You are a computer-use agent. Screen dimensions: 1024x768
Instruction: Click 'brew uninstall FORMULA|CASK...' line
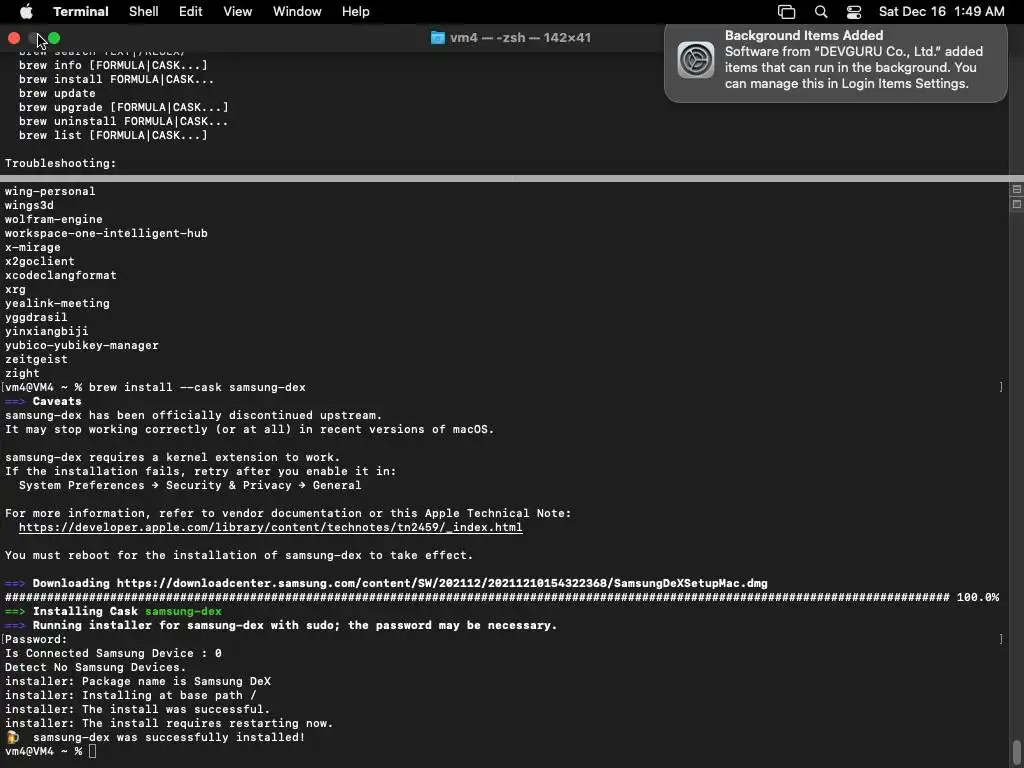[123, 121]
